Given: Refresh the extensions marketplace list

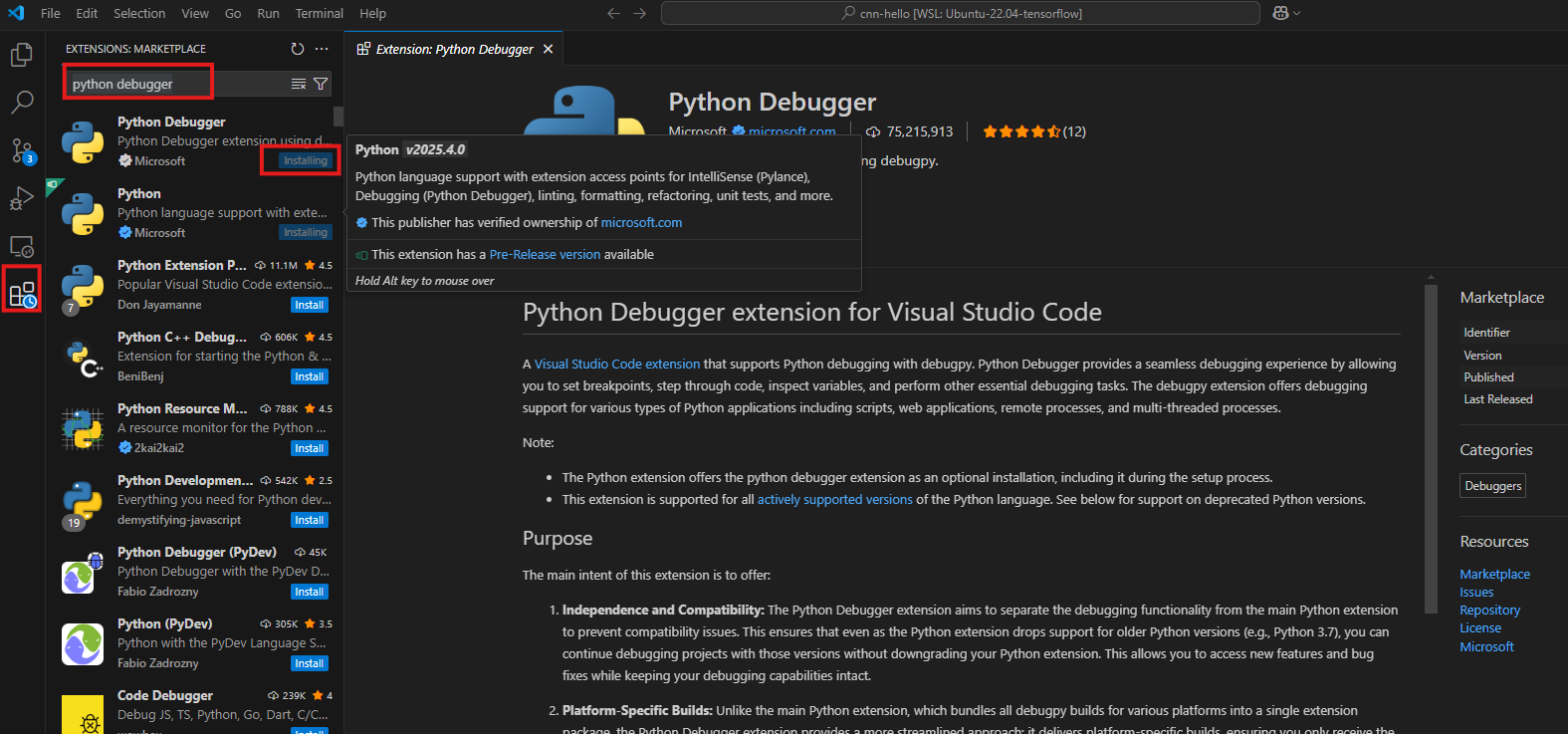Looking at the screenshot, I should (x=297, y=49).
